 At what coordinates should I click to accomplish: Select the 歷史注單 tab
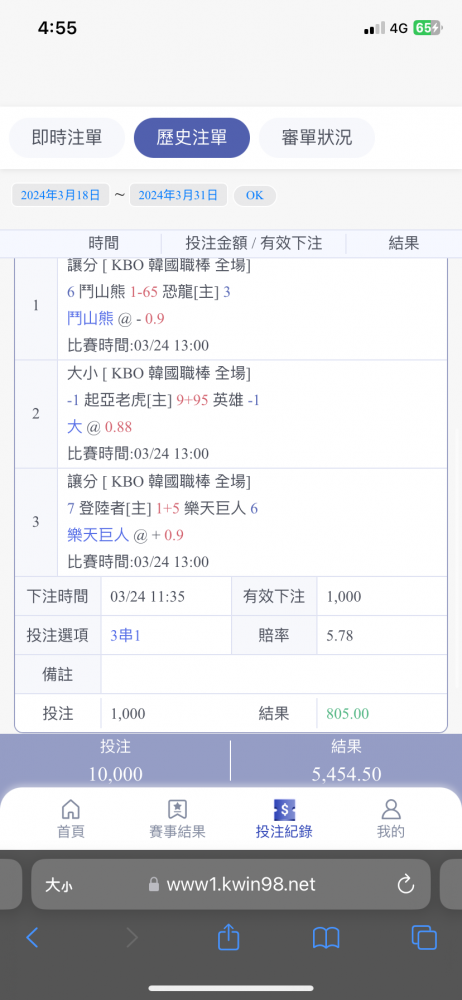[x=192, y=138]
